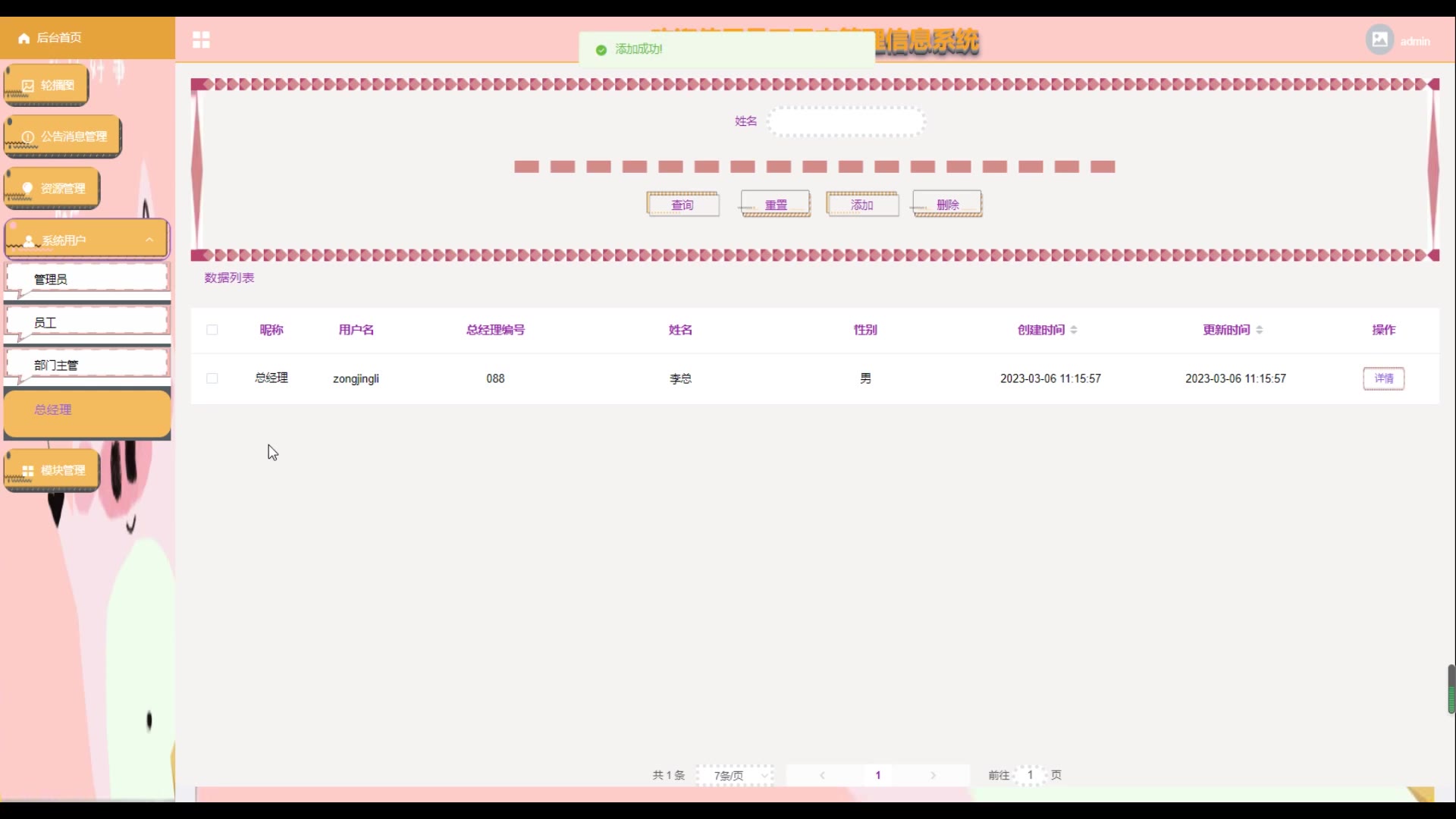Sort by 创建时间 column arrows
This screenshot has width=1456, height=819.
[1074, 330]
